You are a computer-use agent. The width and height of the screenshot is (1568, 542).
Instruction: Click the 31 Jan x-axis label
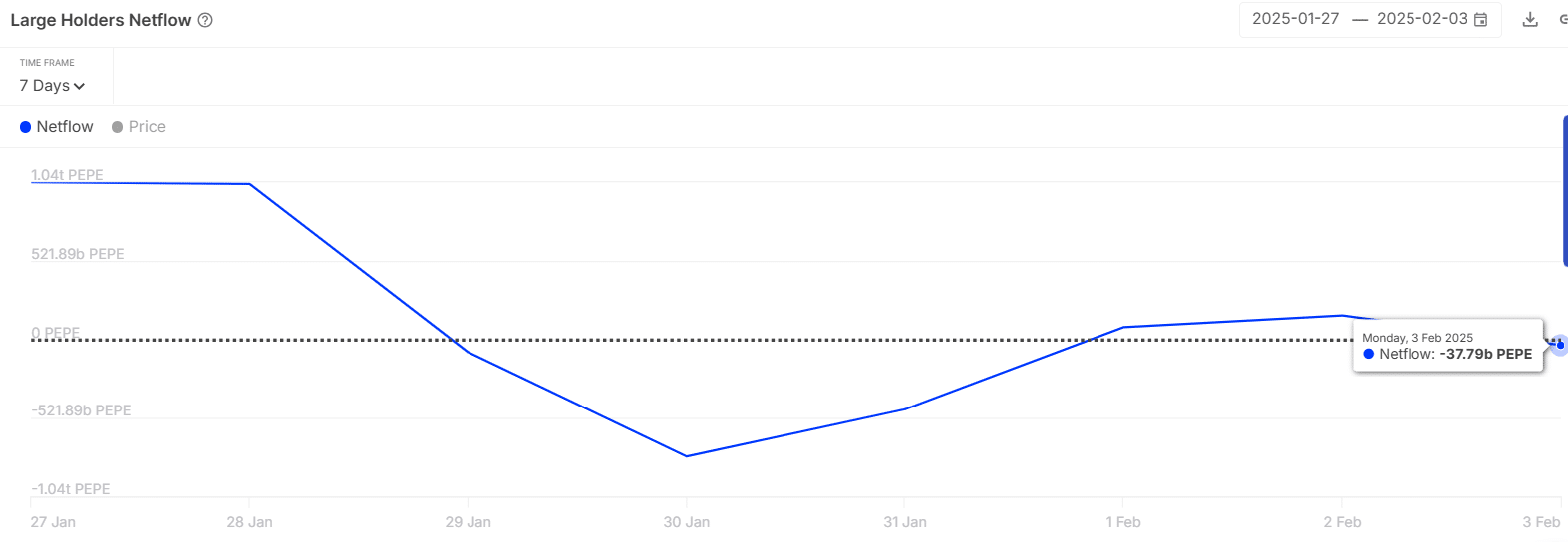905,522
